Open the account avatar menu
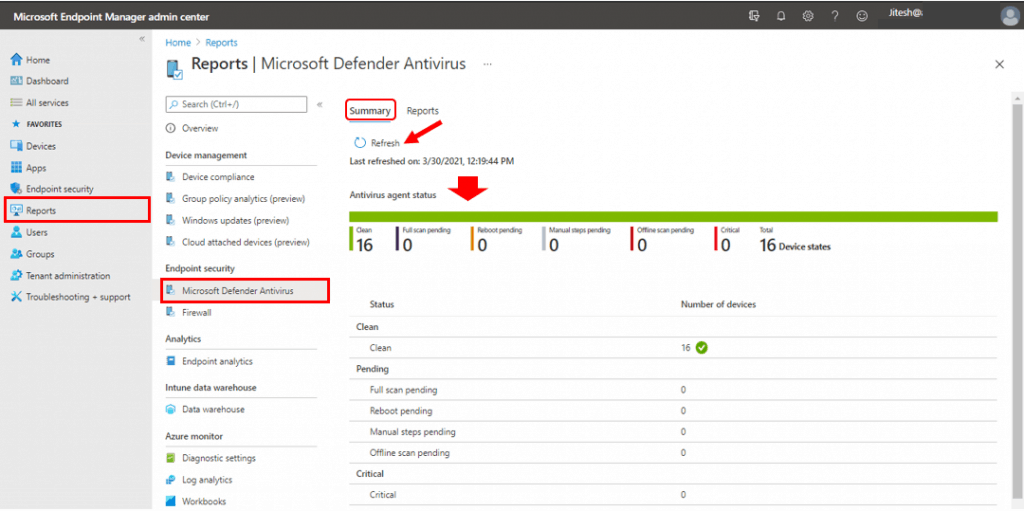 [x=1010, y=16]
